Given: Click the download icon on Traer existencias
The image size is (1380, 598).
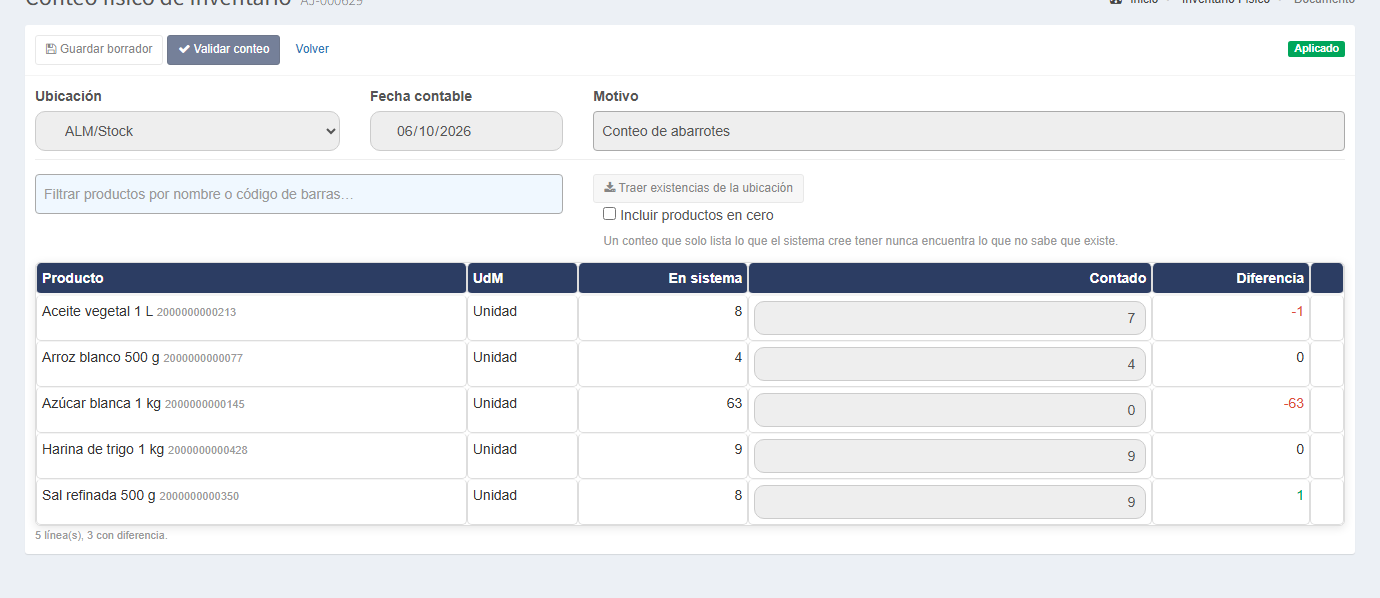Looking at the screenshot, I should pyautogui.click(x=610, y=188).
